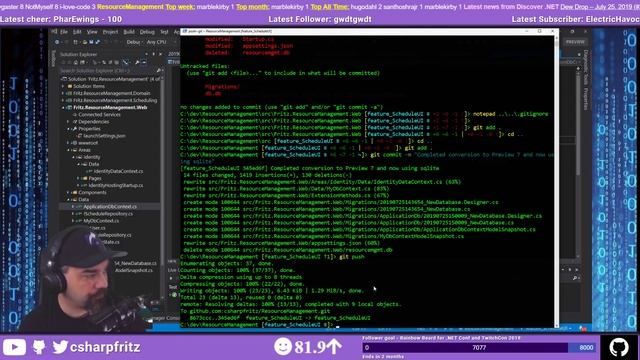Expand the wwwroot folder

point(69,143)
